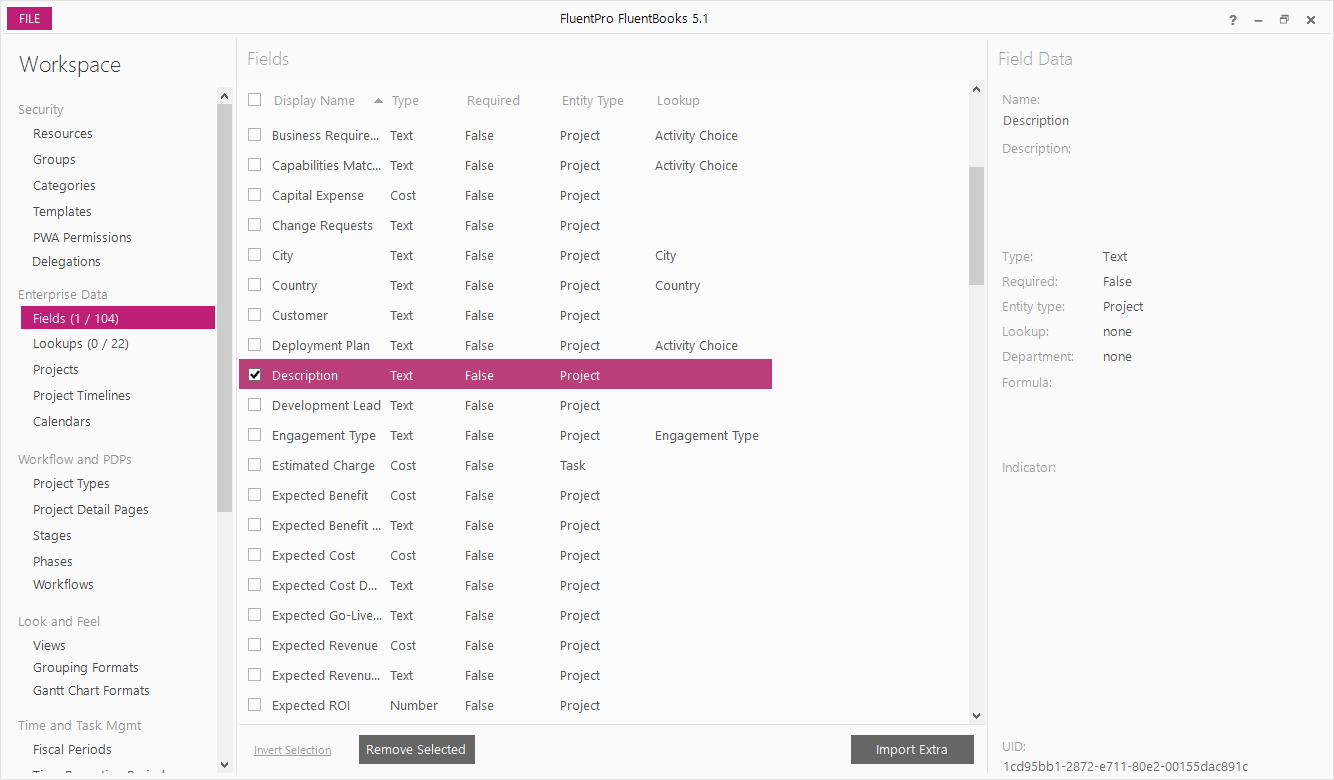Check the City field checkbox

point(255,255)
